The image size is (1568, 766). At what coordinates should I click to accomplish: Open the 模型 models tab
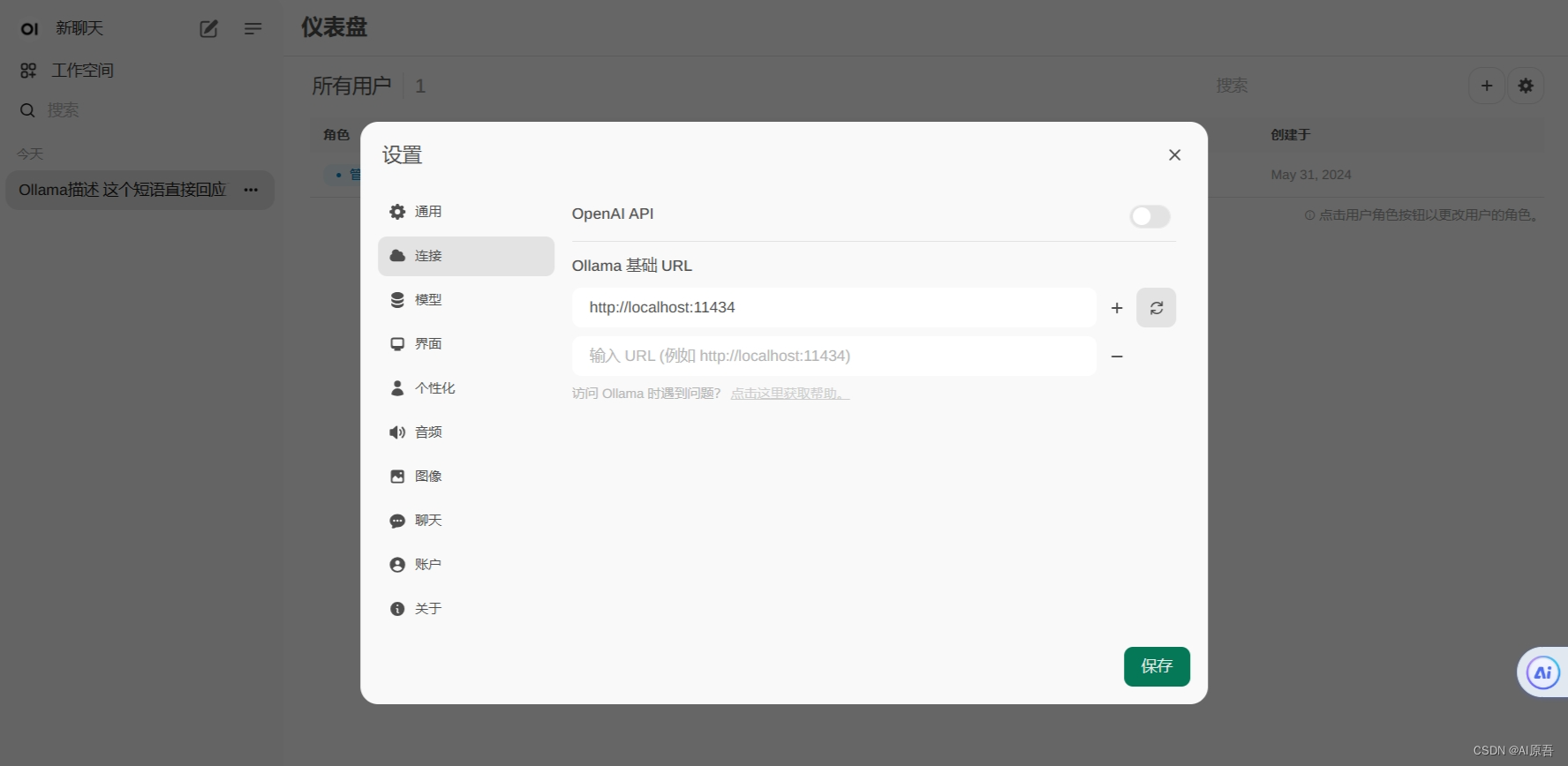click(x=465, y=300)
